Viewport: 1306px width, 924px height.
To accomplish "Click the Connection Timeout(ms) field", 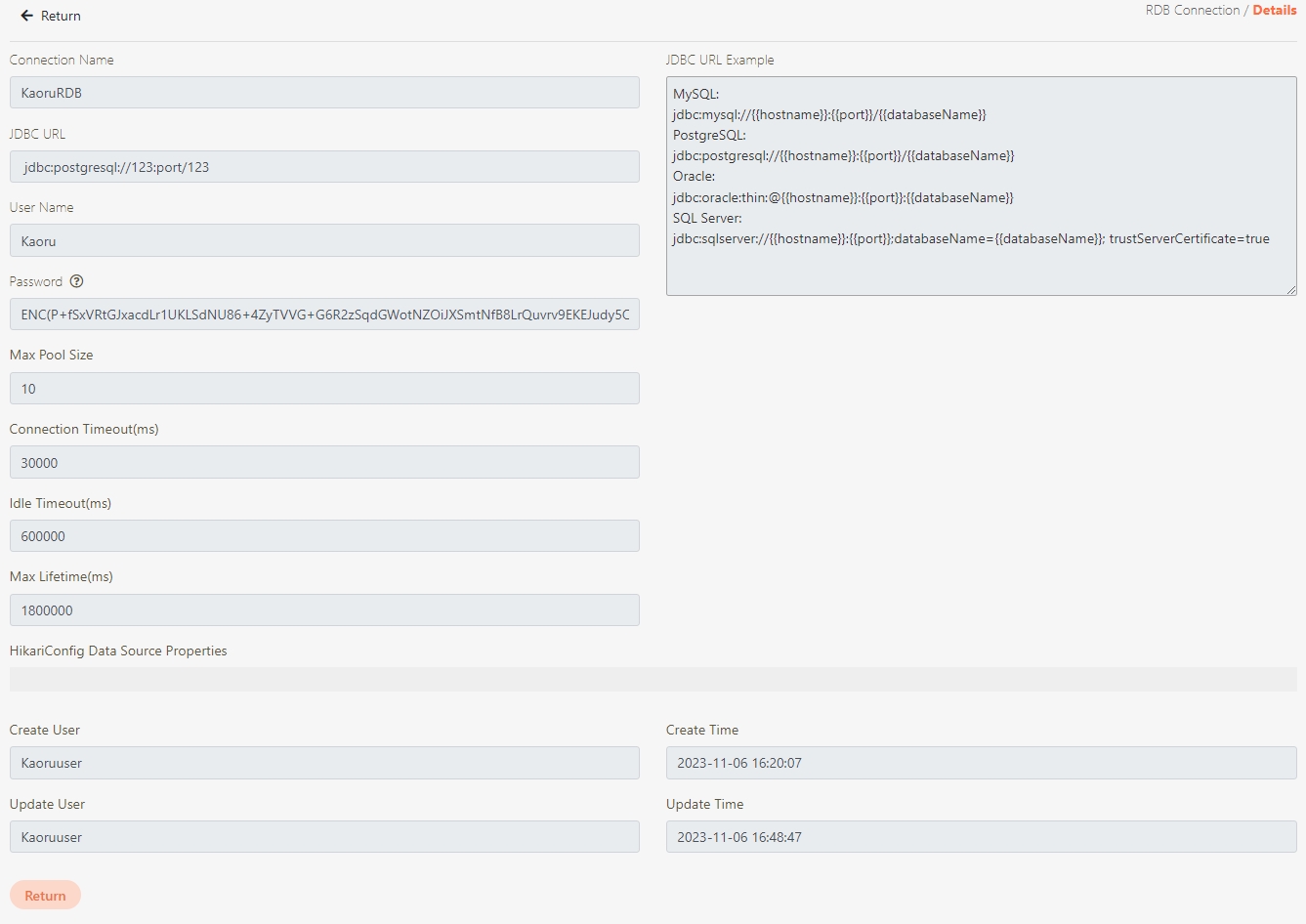I will point(324,463).
